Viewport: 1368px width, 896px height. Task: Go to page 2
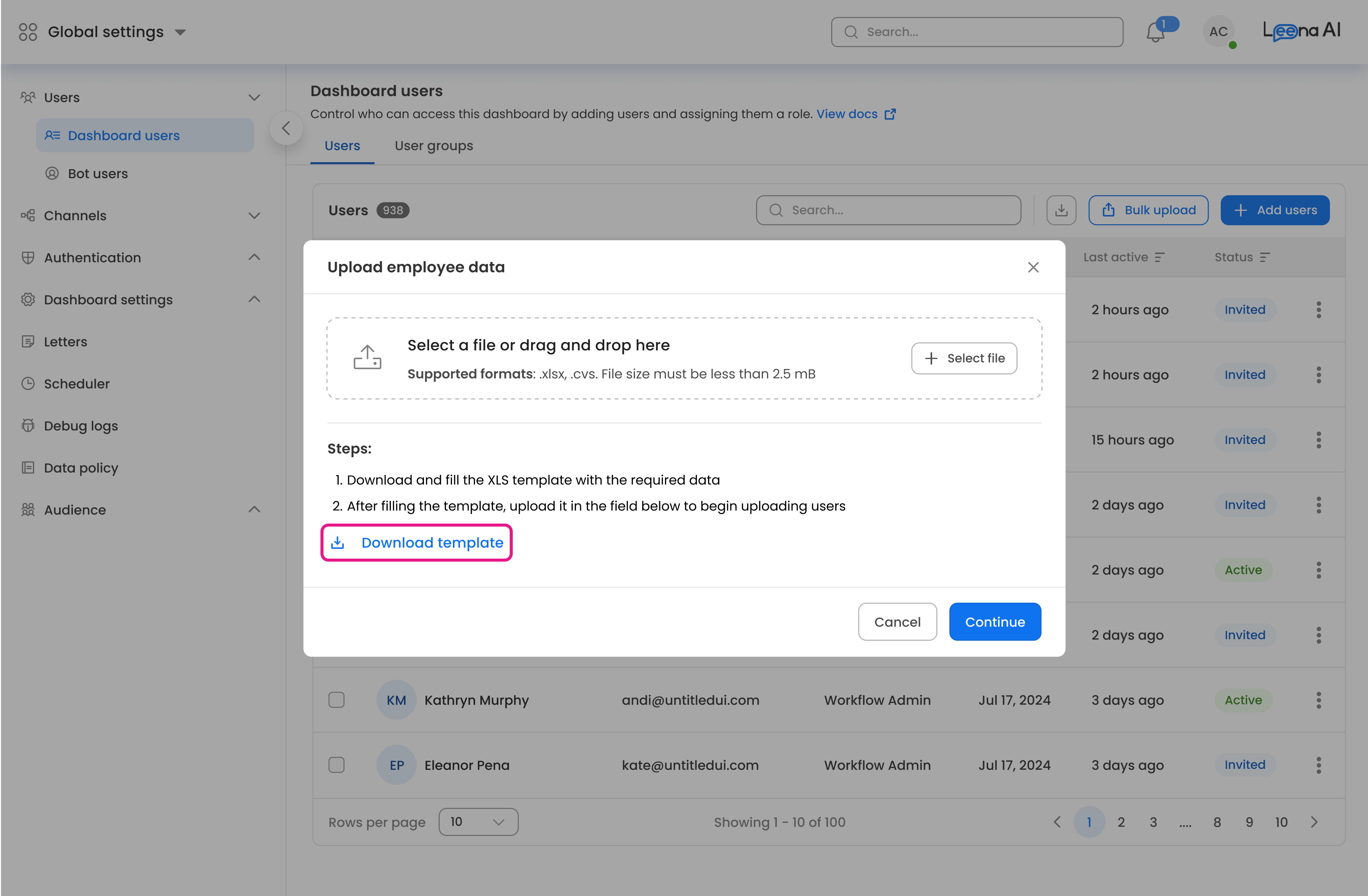pyautogui.click(x=1121, y=823)
